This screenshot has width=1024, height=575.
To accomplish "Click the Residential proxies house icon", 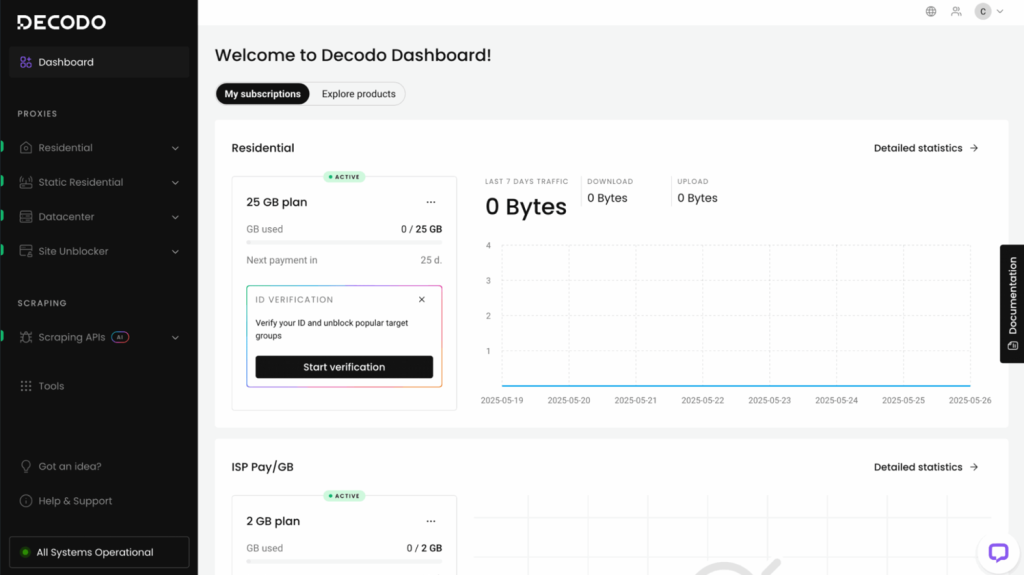I will coord(25,148).
